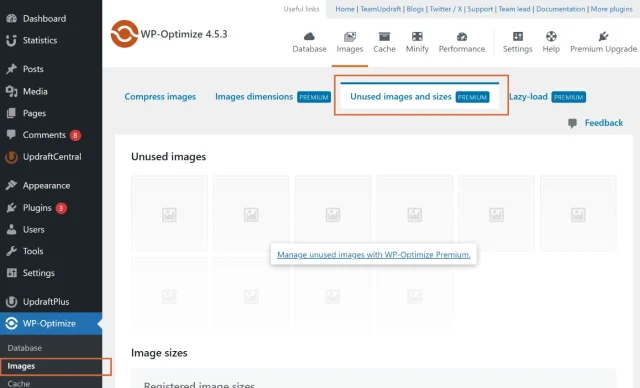Open the Team lead link
The image size is (640, 388).
[514, 9]
